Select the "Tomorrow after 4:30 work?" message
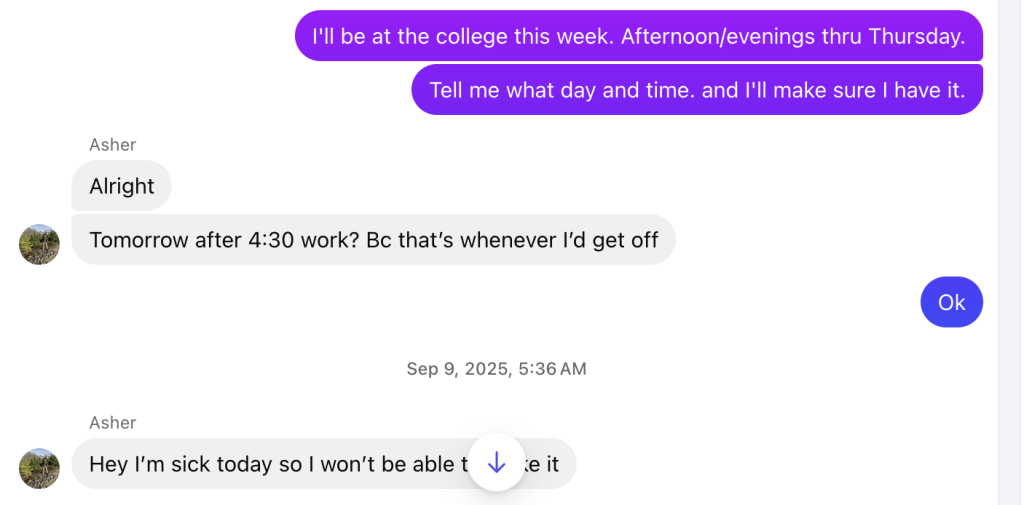Image resolution: width=1024 pixels, height=505 pixels. tap(373, 240)
